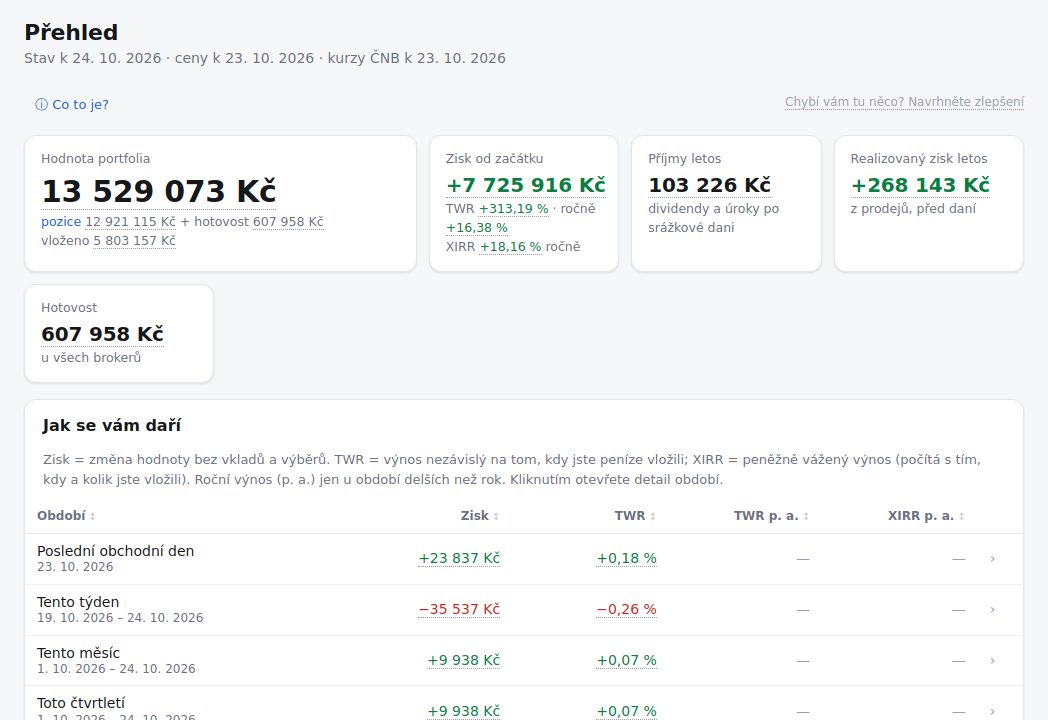Click the 'Tento měsíc' period label
Viewport: 1048px width, 720px height.
pyautogui.click(x=78, y=653)
